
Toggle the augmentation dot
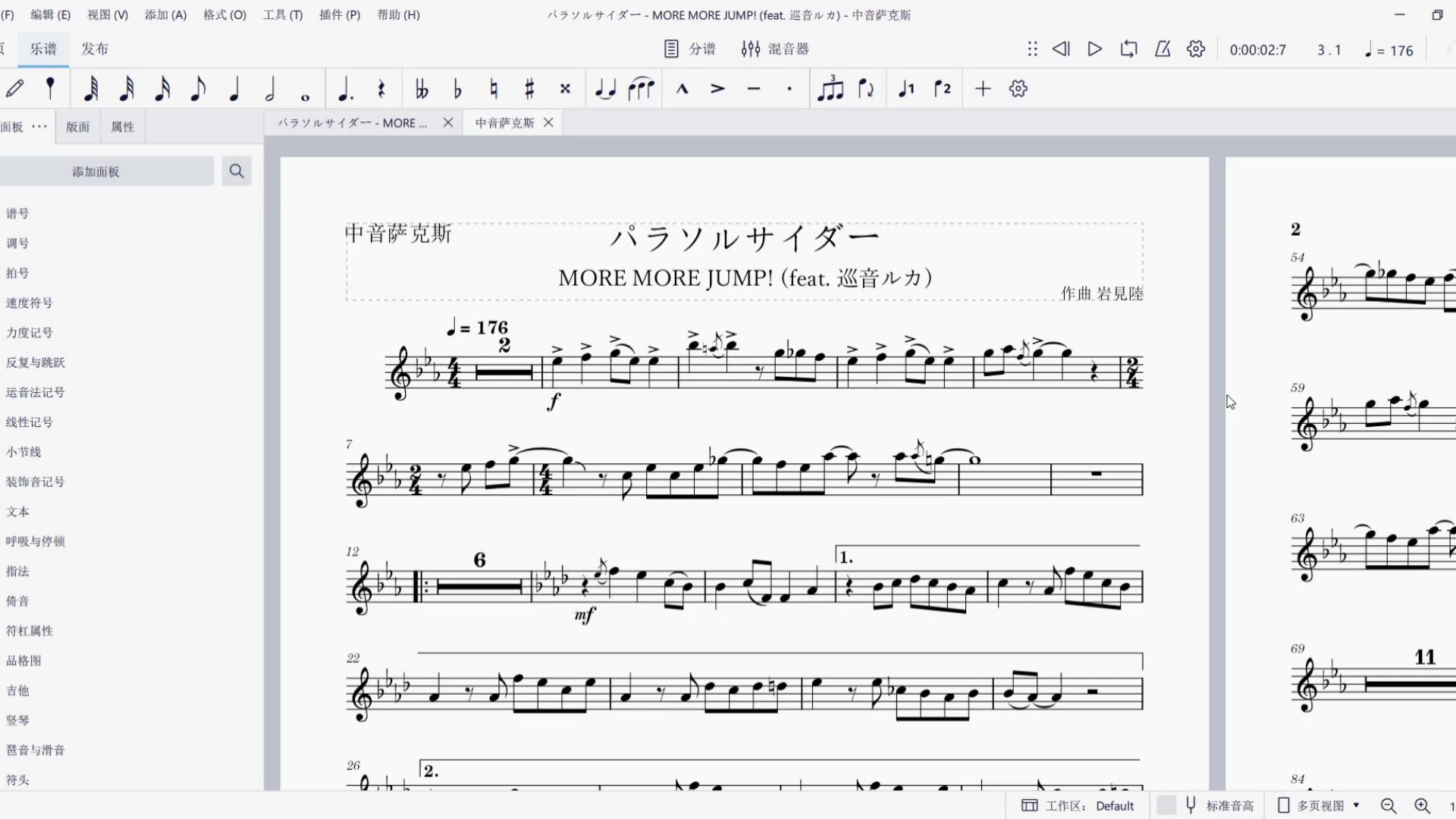[x=345, y=89]
